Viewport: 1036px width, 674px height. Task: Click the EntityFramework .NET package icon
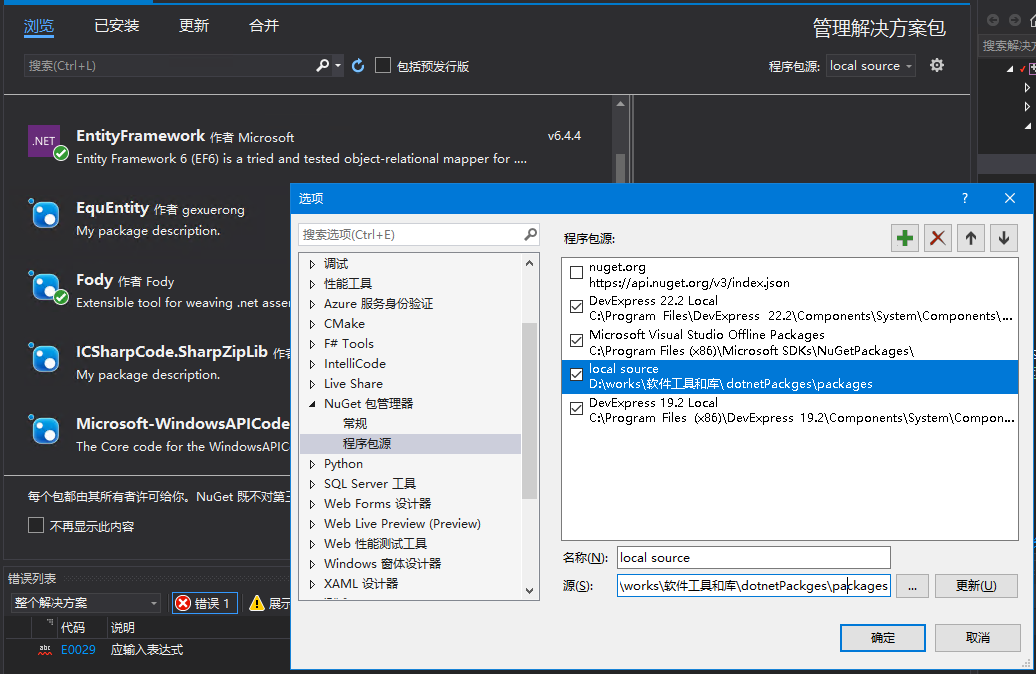[45, 142]
